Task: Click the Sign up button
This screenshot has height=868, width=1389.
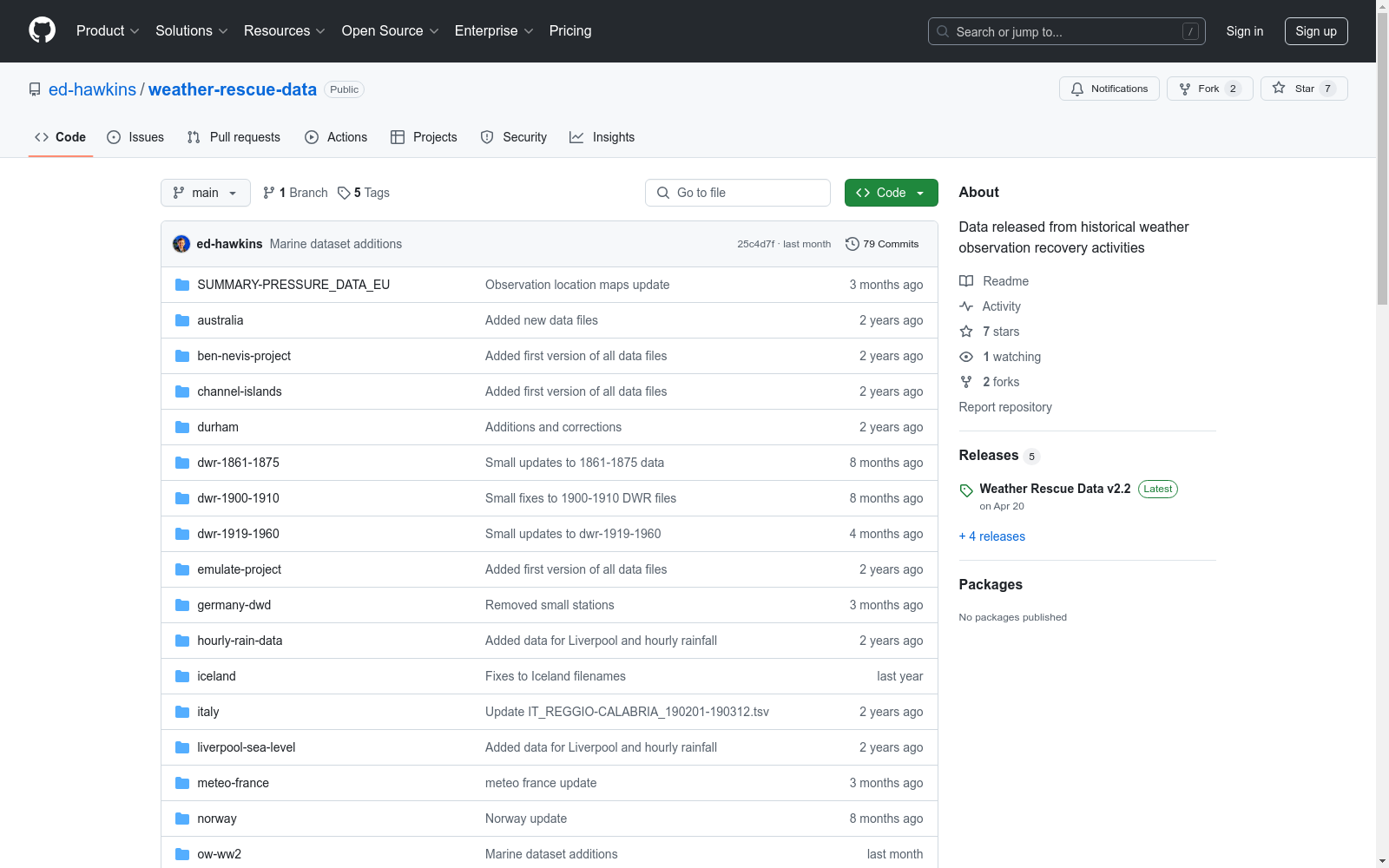Action: (x=1316, y=31)
